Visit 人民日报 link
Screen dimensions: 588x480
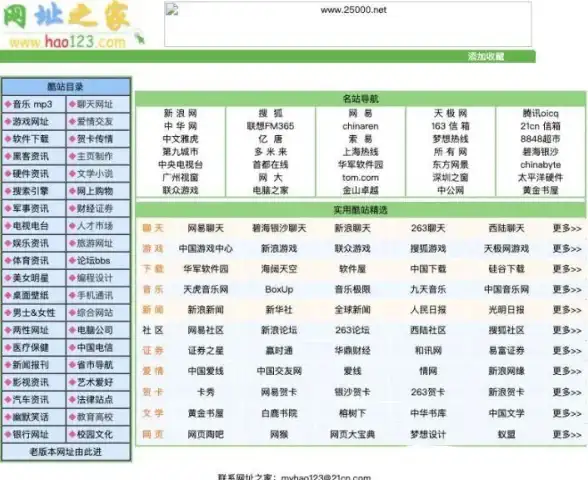pos(428,310)
